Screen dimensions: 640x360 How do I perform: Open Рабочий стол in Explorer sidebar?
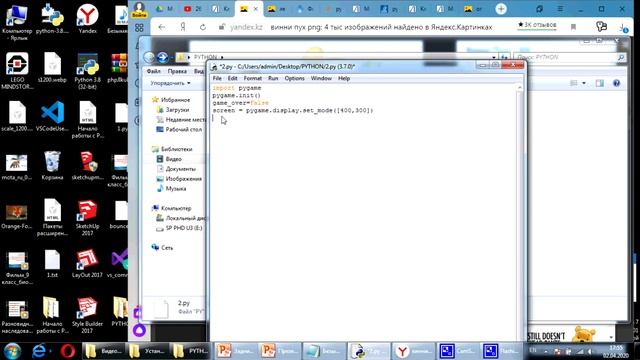pyautogui.click(x=179, y=129)
